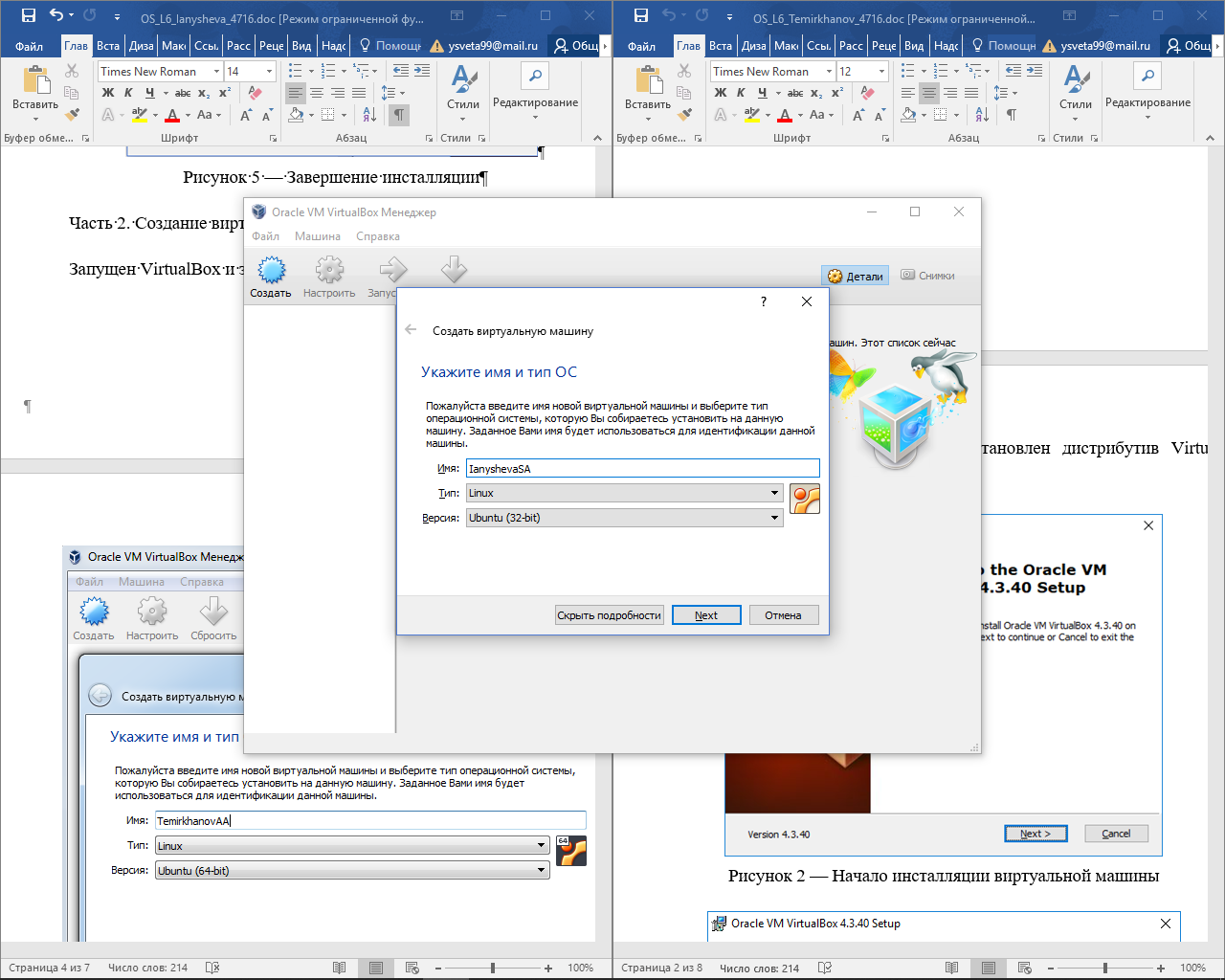The image size is (1225, 980).
Task: Click zoom slider in Temirkhanov status bar
Action: (1105, 968)
